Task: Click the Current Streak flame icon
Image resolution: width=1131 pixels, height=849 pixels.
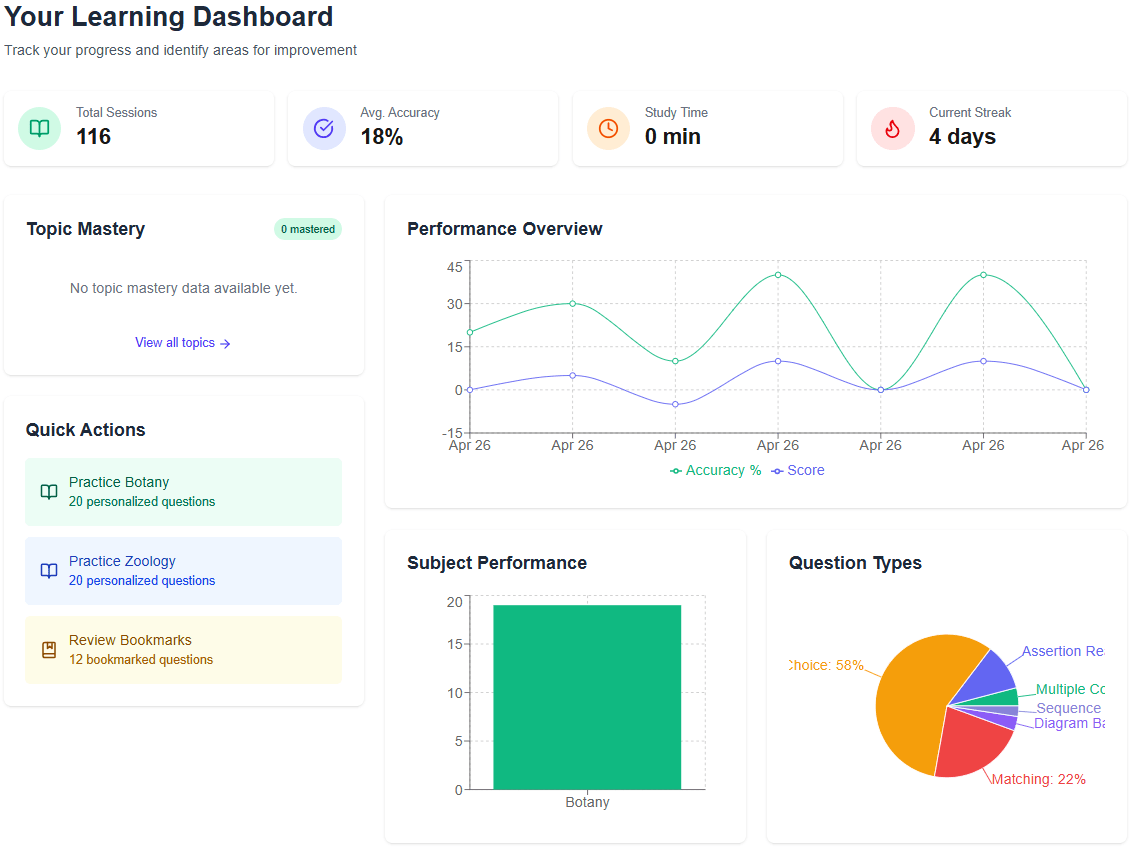Action: pos(892,128)
